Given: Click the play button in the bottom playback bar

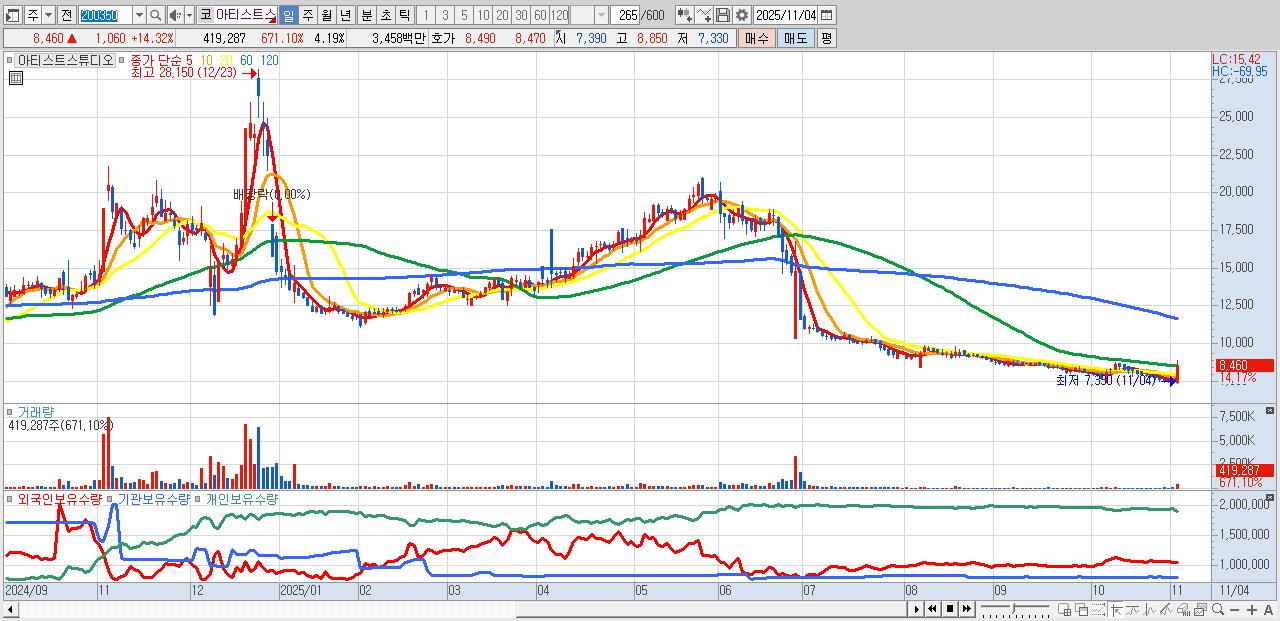Looking at the screenshot, I should (916, 609).
